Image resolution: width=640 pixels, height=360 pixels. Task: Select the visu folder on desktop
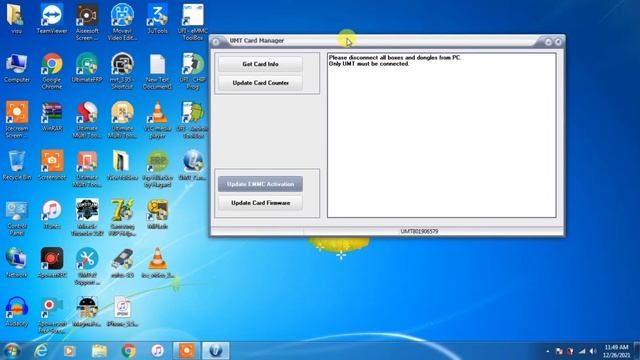[x=17, y=20]
